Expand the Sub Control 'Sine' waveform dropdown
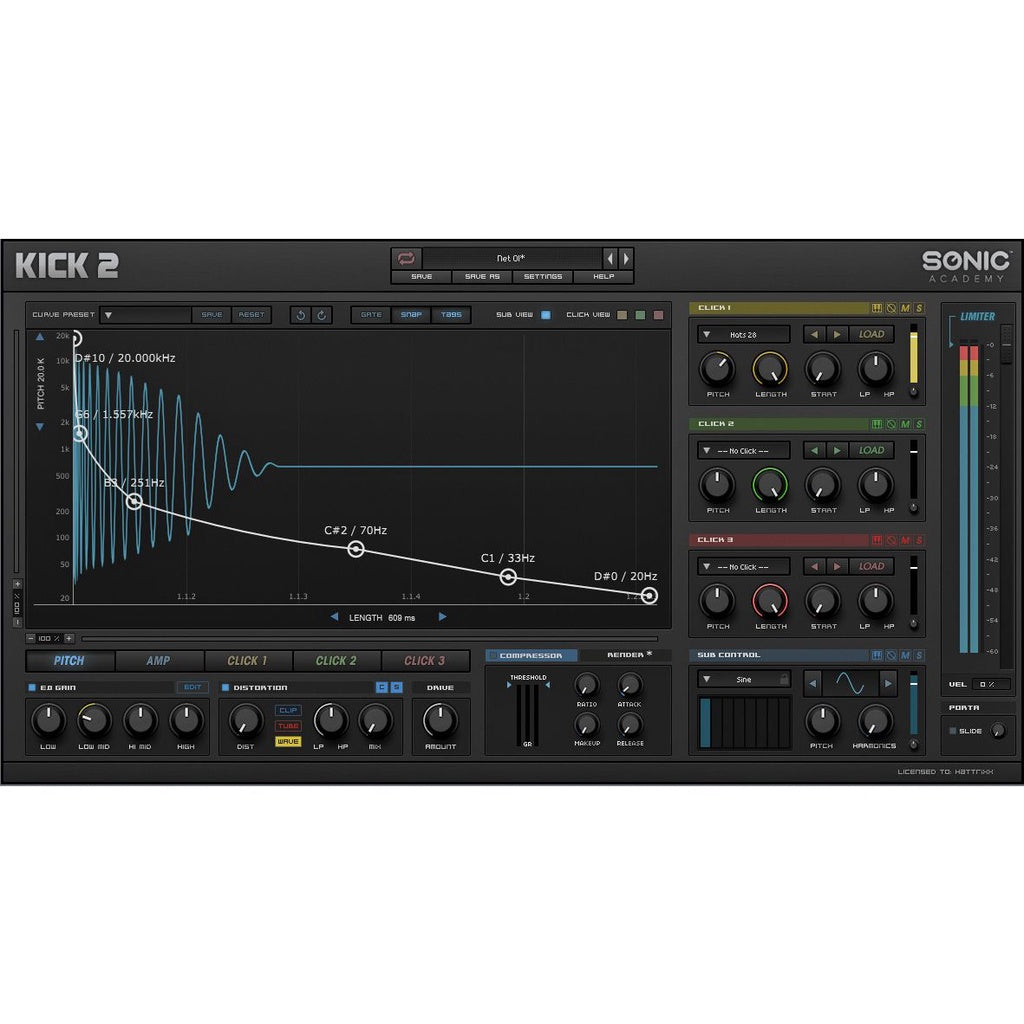Viewport: 1024px width, 1024px height. point(744,680)
